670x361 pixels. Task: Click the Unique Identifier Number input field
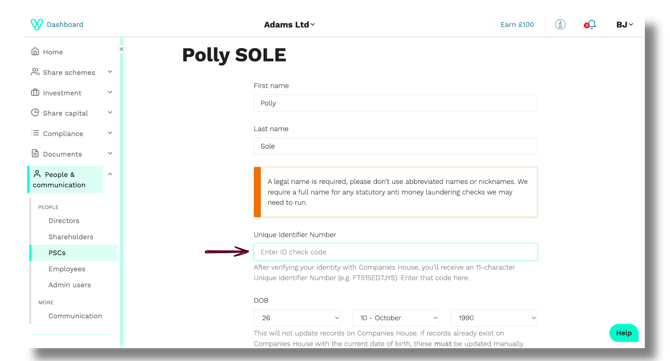(x=396, y=252)
